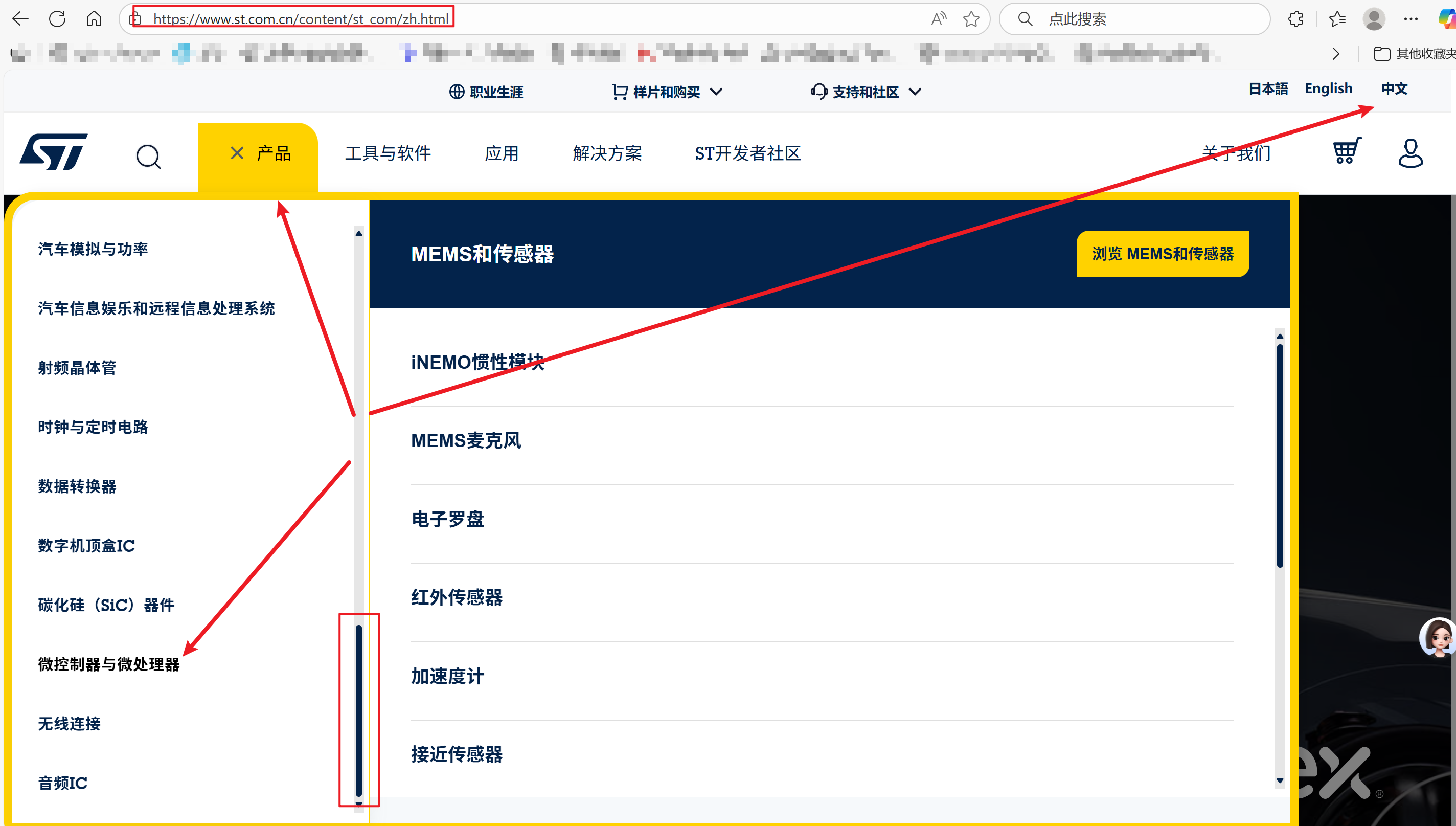Open the browser extensions puzzle icon
Image resolution: width=1456 pixels, height=826 pixels.
[1295, 19]
